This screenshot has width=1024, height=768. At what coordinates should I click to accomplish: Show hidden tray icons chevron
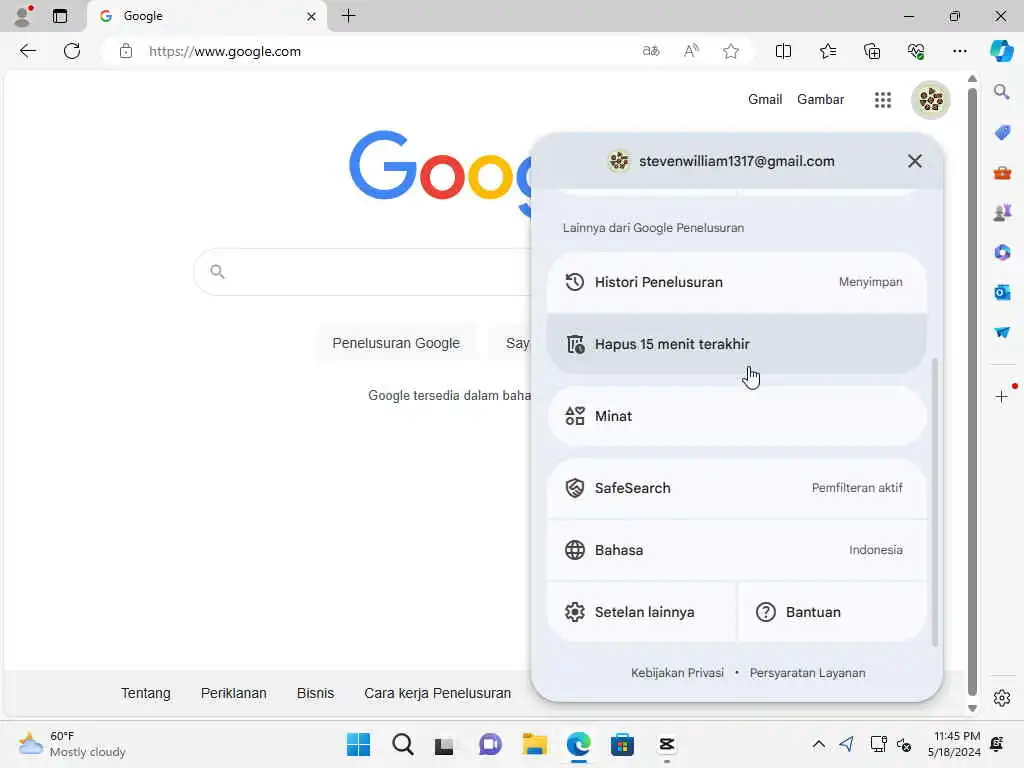coord(818,744)
